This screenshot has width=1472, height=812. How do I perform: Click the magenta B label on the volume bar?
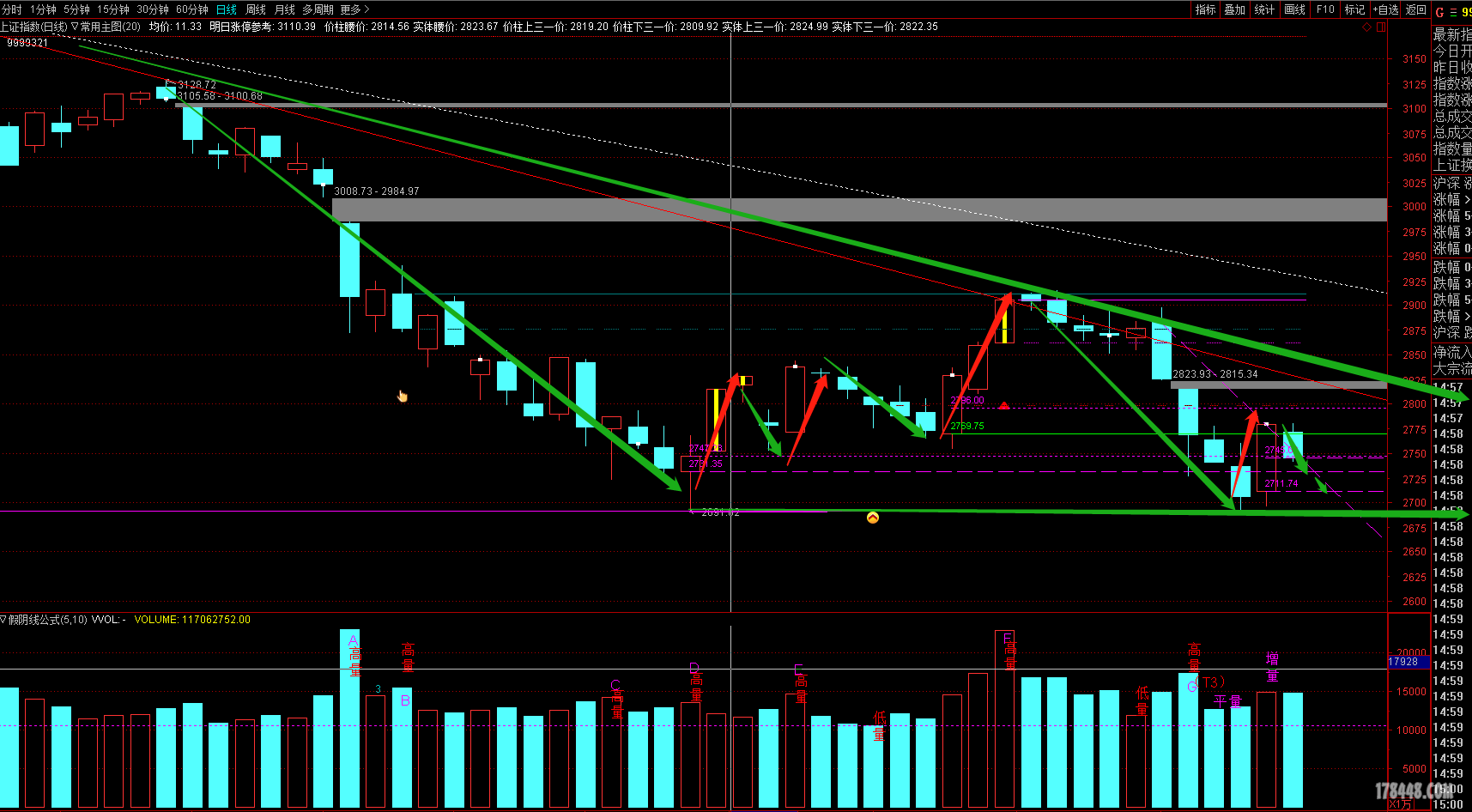405,700
